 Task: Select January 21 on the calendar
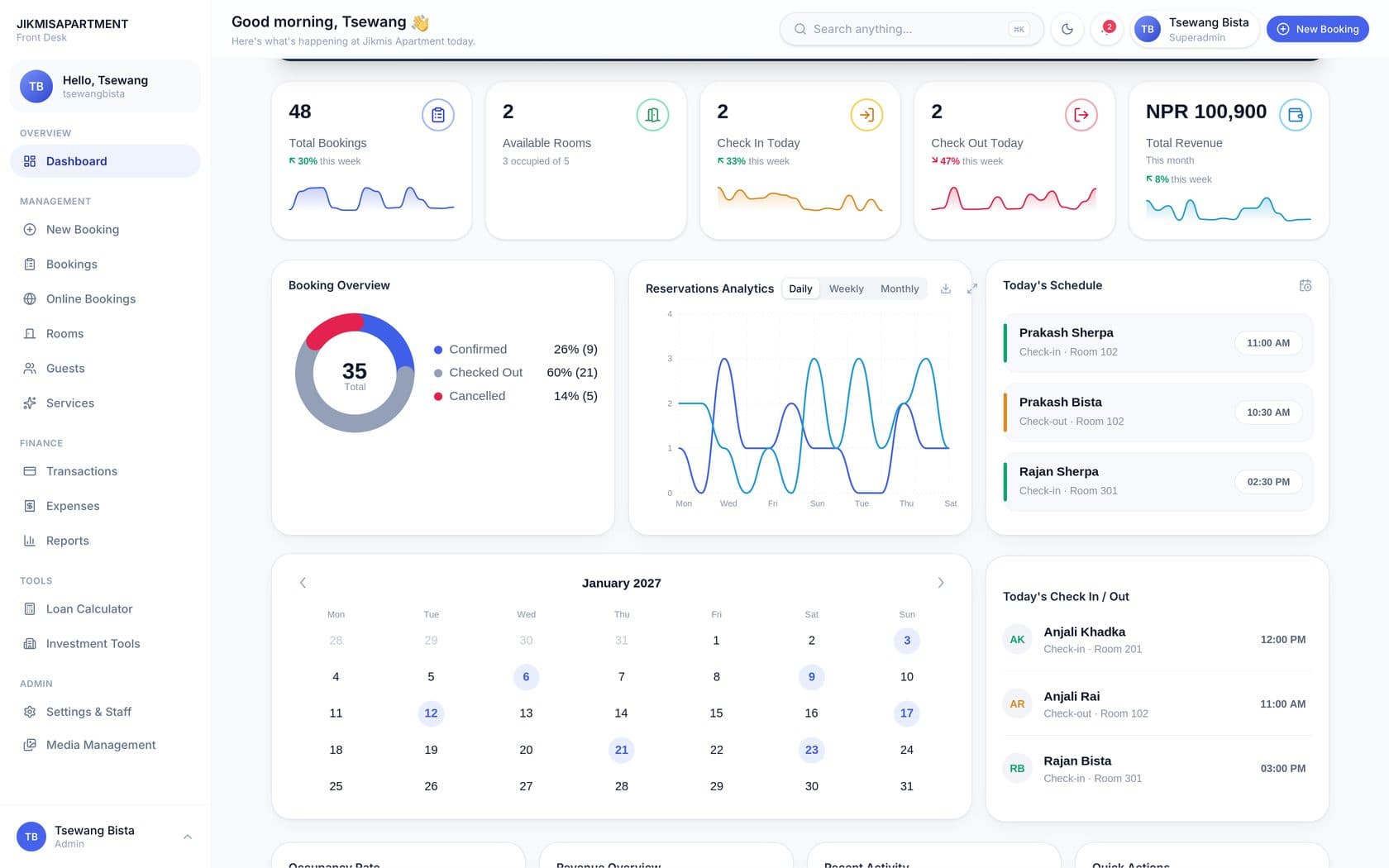622,750
